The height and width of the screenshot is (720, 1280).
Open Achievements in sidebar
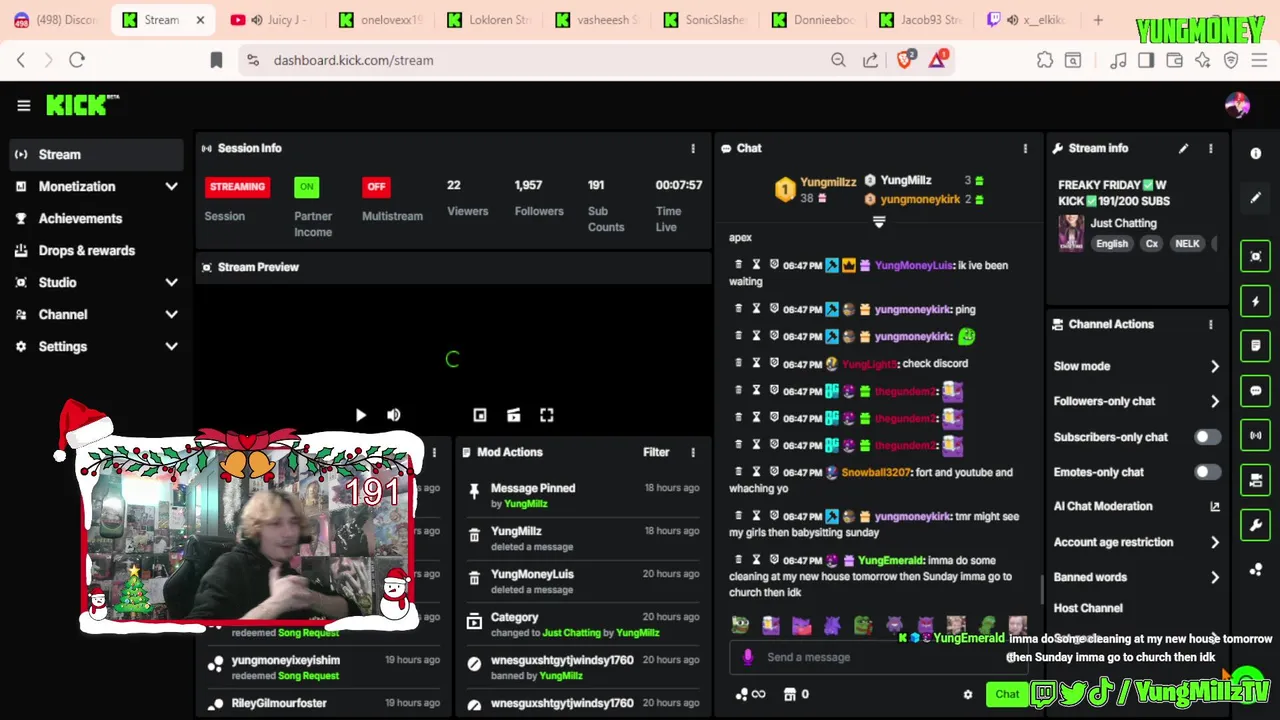[x=97, y=218]
